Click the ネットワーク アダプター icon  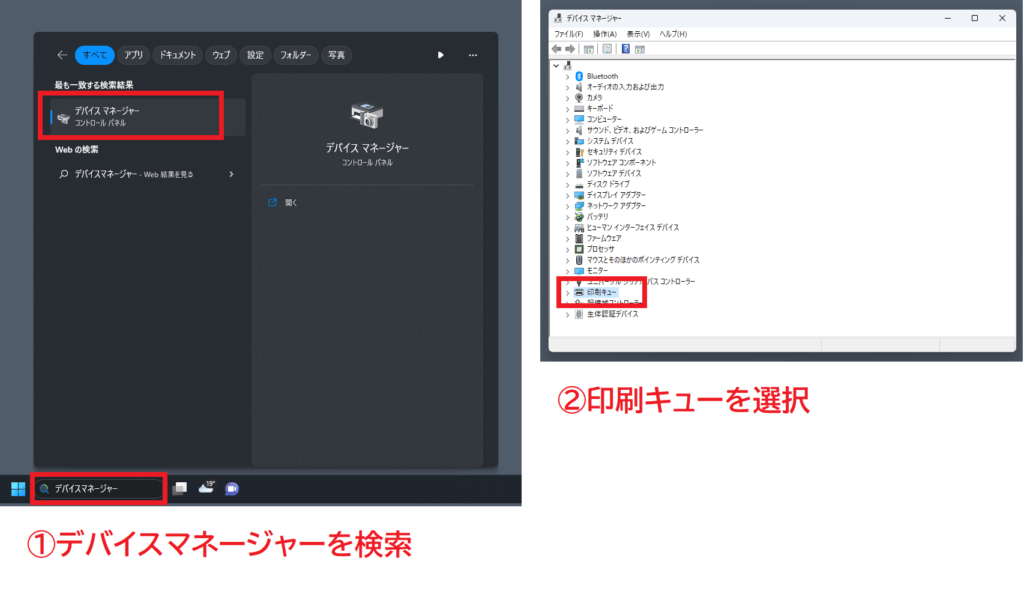(x=579, y=206)
